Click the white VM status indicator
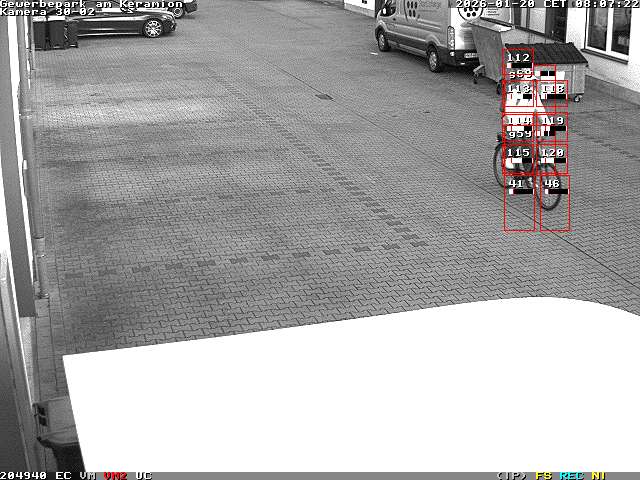The image size is (640, 480). [88, 475]
